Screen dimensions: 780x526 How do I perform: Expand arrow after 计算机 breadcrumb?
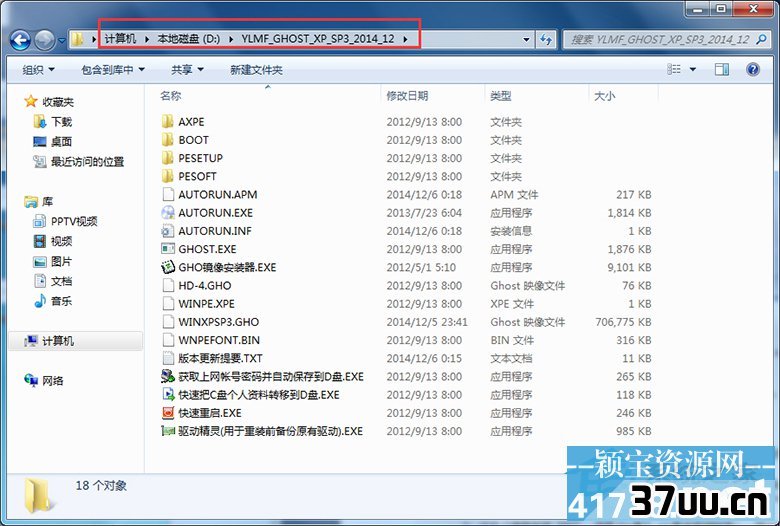click(x=147, y=39)
